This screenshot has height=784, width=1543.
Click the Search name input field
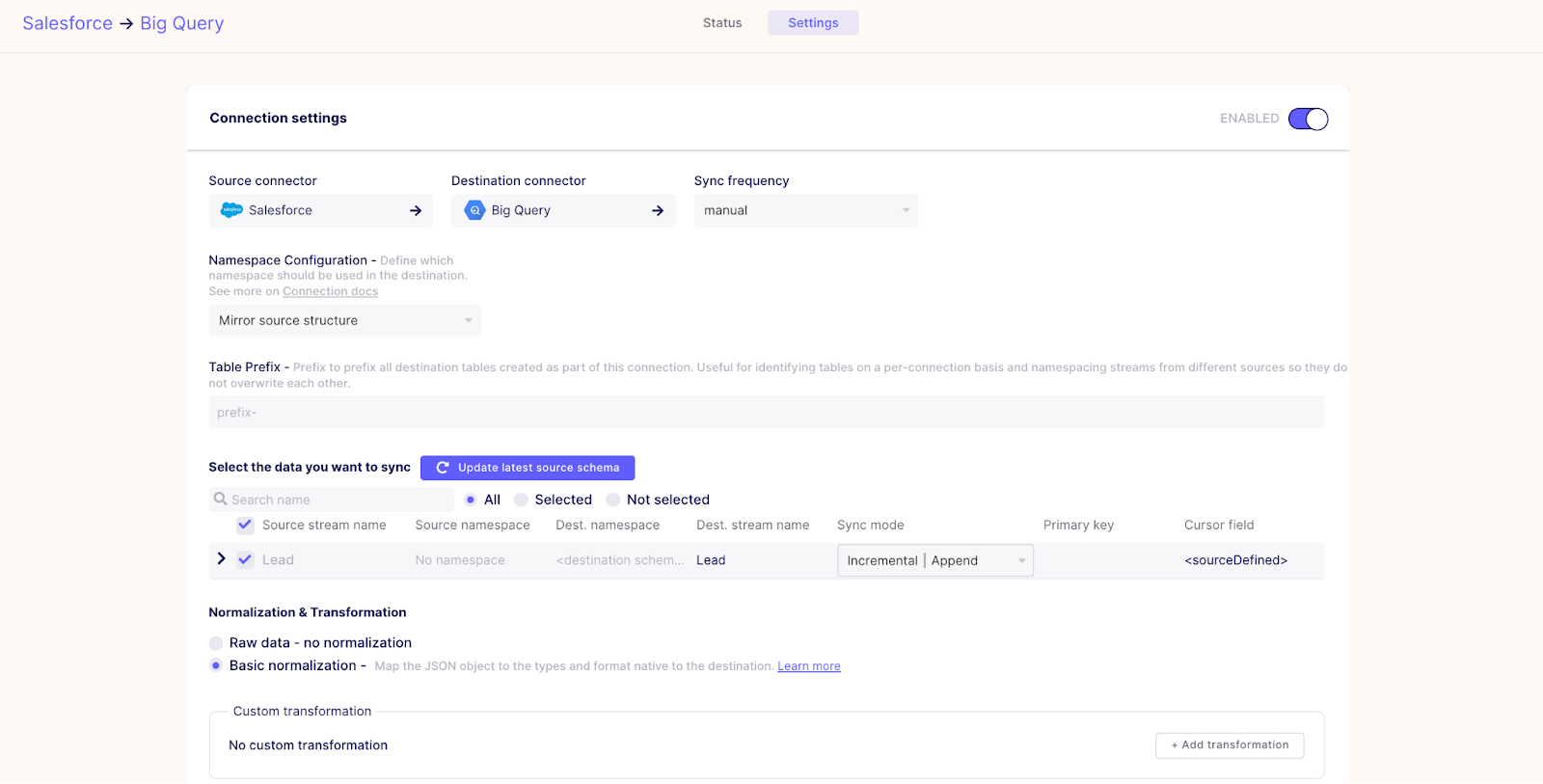pyautogui.click(x=332, y=500)
